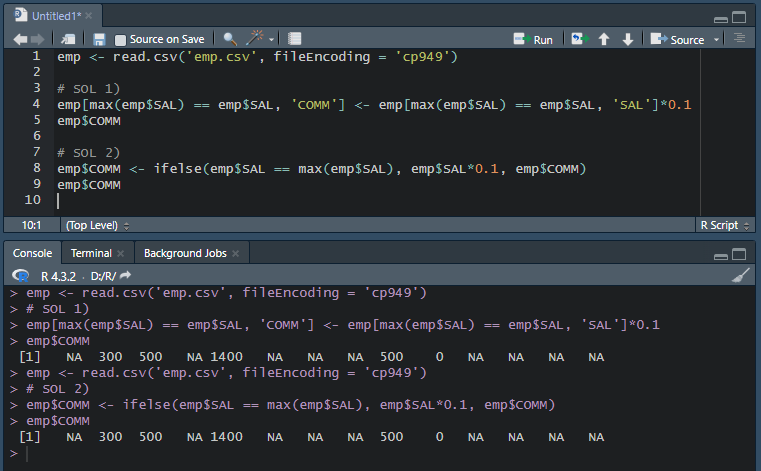Show document outline icon
This screenshot has width=761, height=471.
pyautogui.click(x=740, y=38)
